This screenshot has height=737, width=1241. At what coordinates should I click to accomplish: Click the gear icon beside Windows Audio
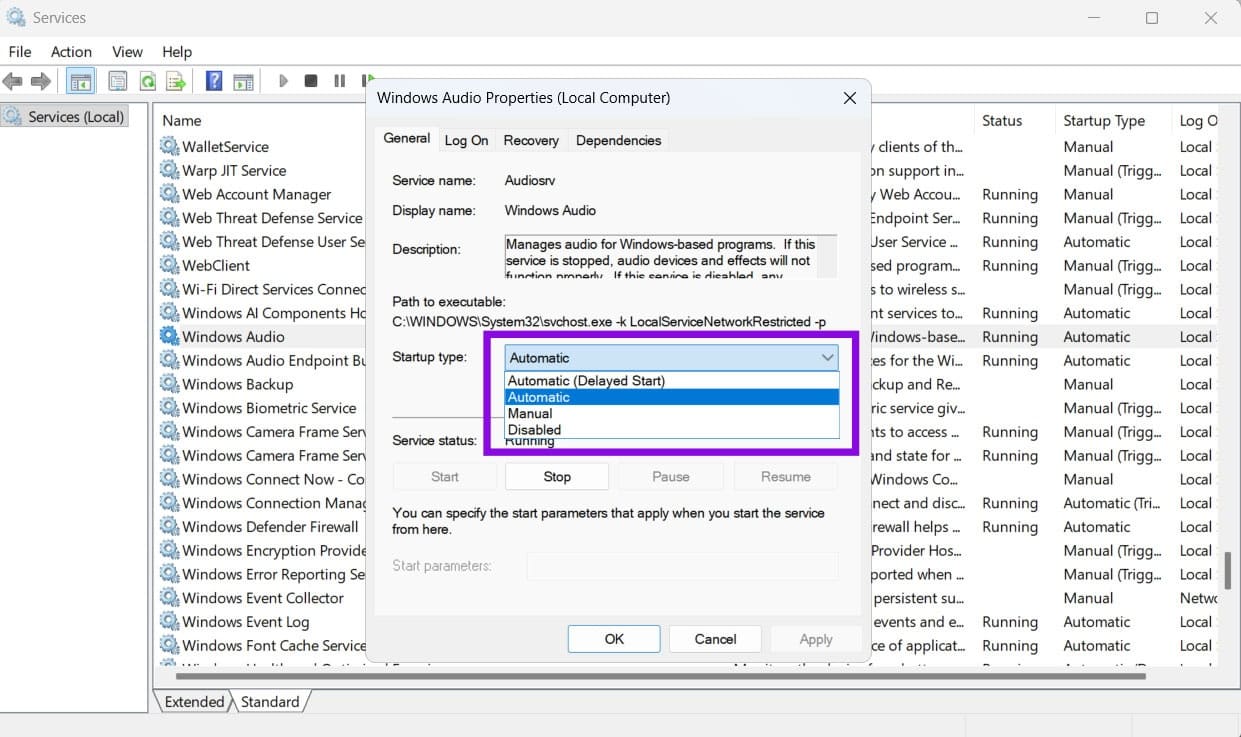tap(170, 337)
